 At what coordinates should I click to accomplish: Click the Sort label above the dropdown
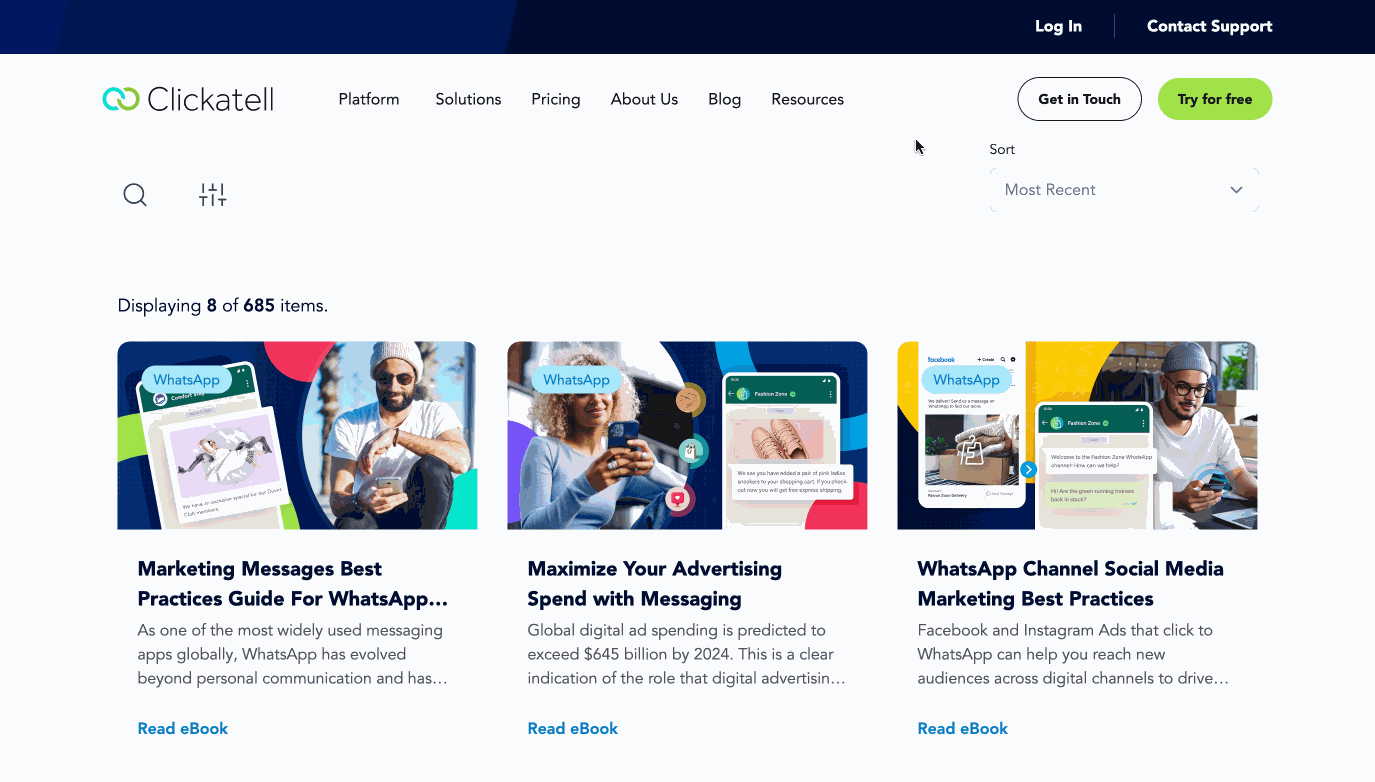click(1002, 149)
